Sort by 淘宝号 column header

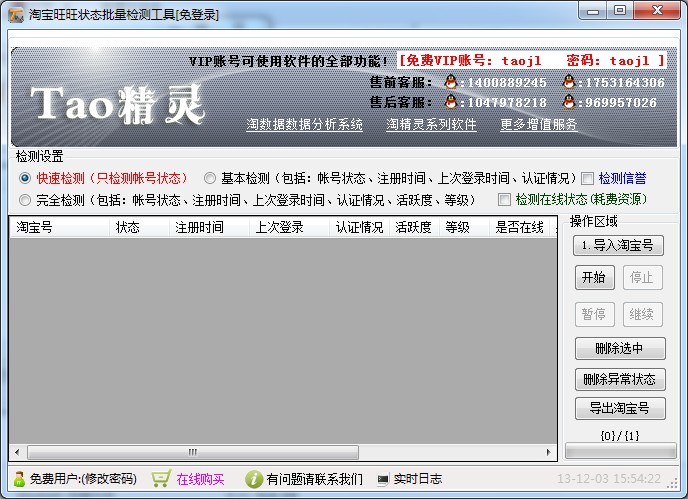(60, 227)
